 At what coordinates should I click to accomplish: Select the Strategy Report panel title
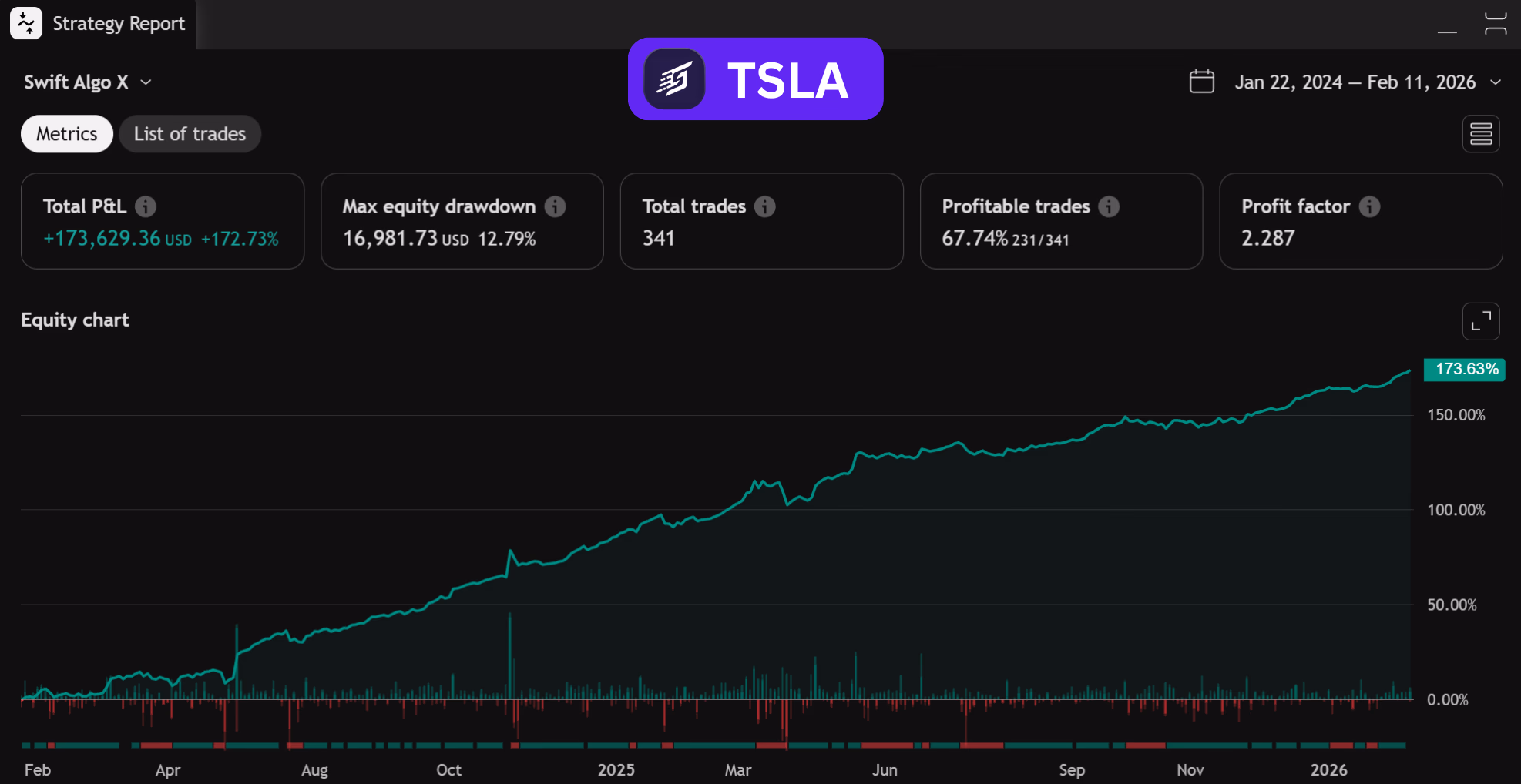(119, 24)
